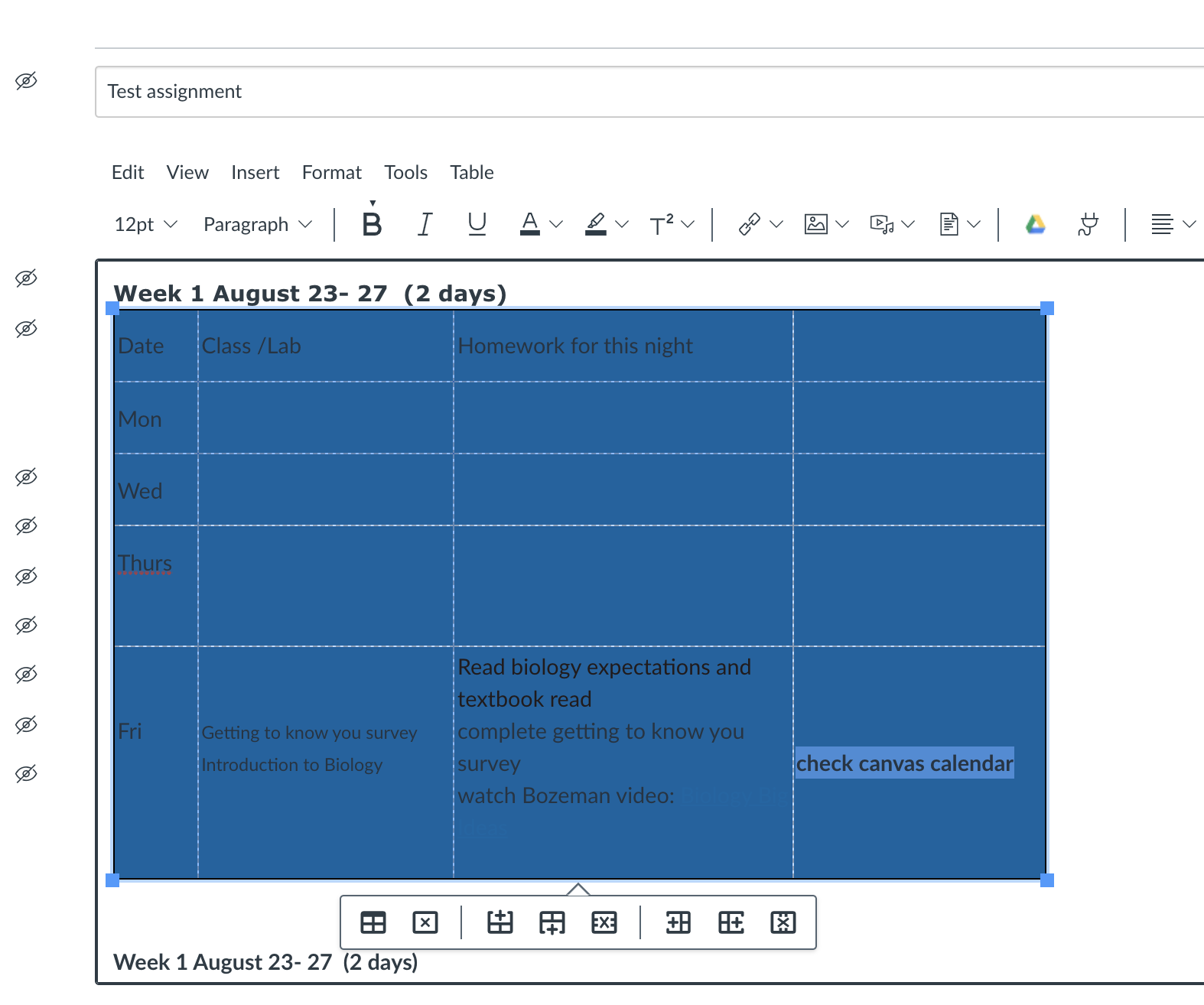Click 'check canvas calendar' highlighted text
Screen dimensions: 1204x1005
tap(904, 763)
